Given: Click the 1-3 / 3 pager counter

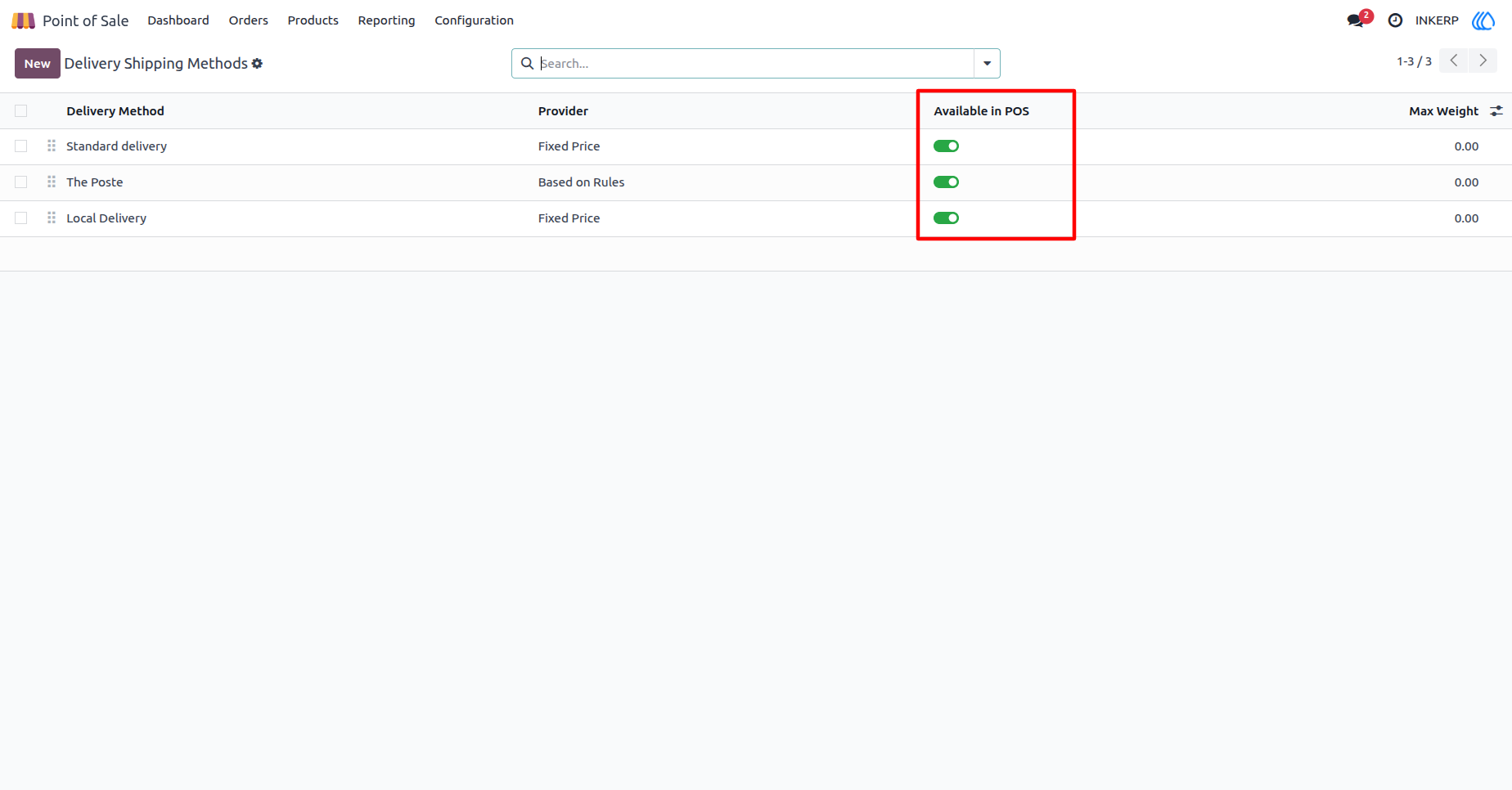Looking at the screenshot, I should point(1414,61).
